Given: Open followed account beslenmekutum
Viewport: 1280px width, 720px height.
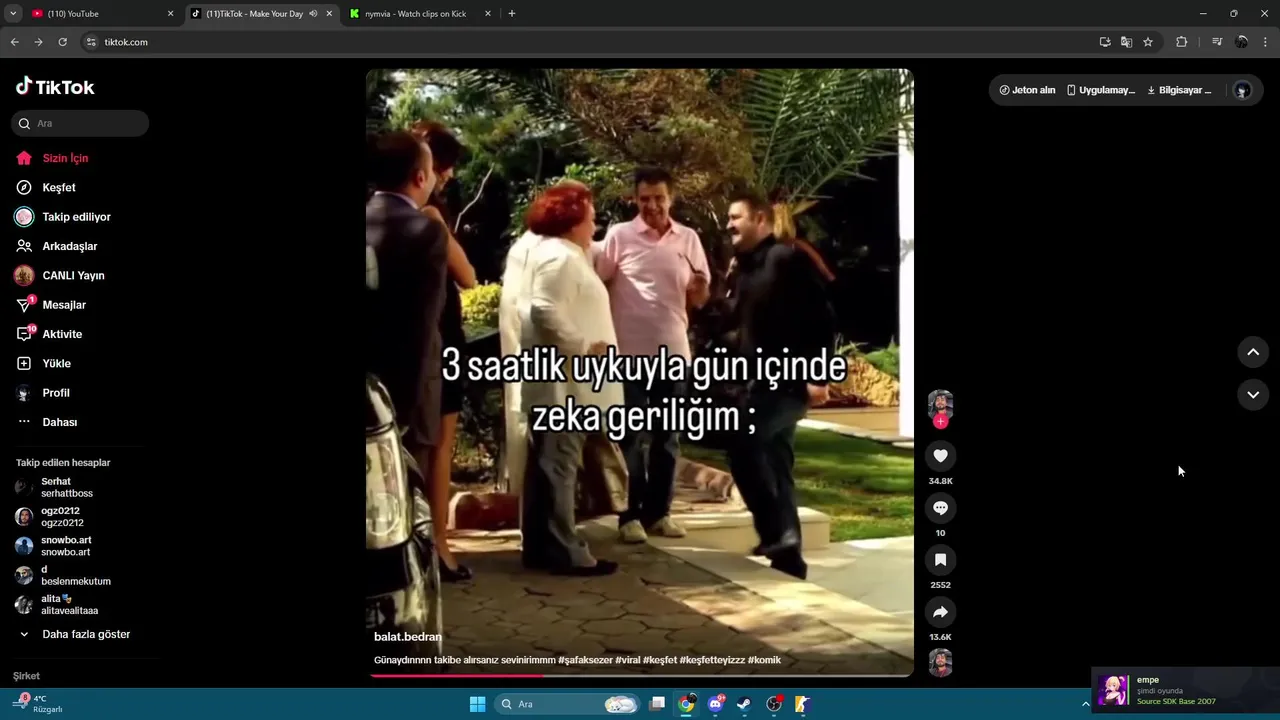Looking at the screenshot, I should point(62,575).
